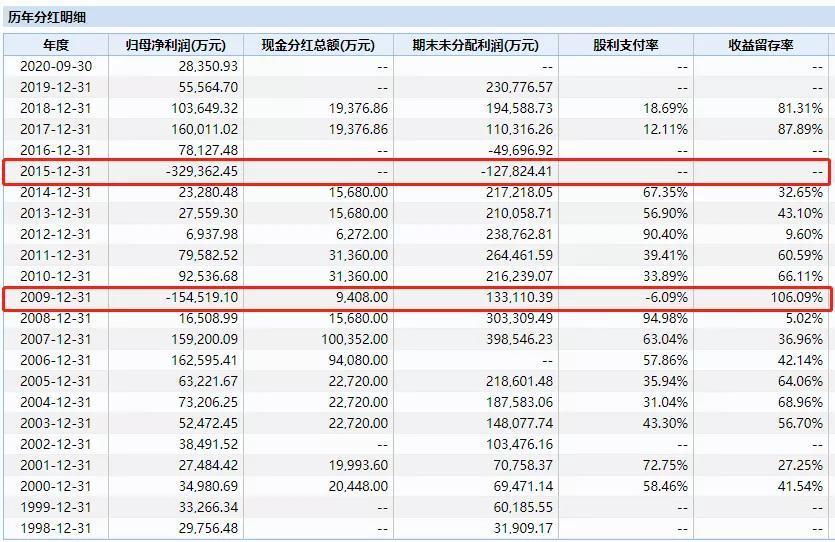Click the retention rate 106.09%
The image size is (835, 542).
[x=797, y=297]
